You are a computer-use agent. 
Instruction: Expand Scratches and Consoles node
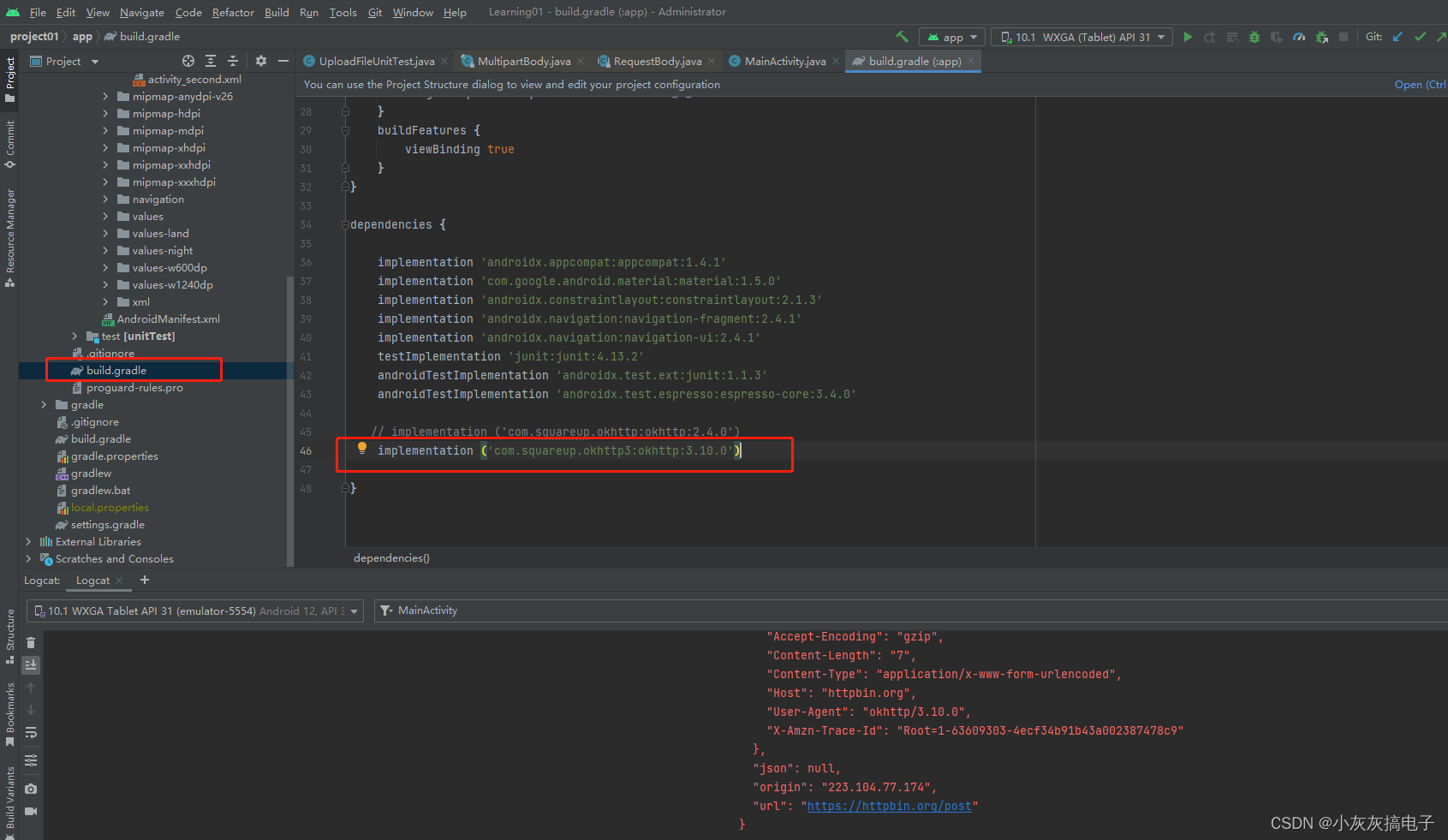tap(28, 558)
